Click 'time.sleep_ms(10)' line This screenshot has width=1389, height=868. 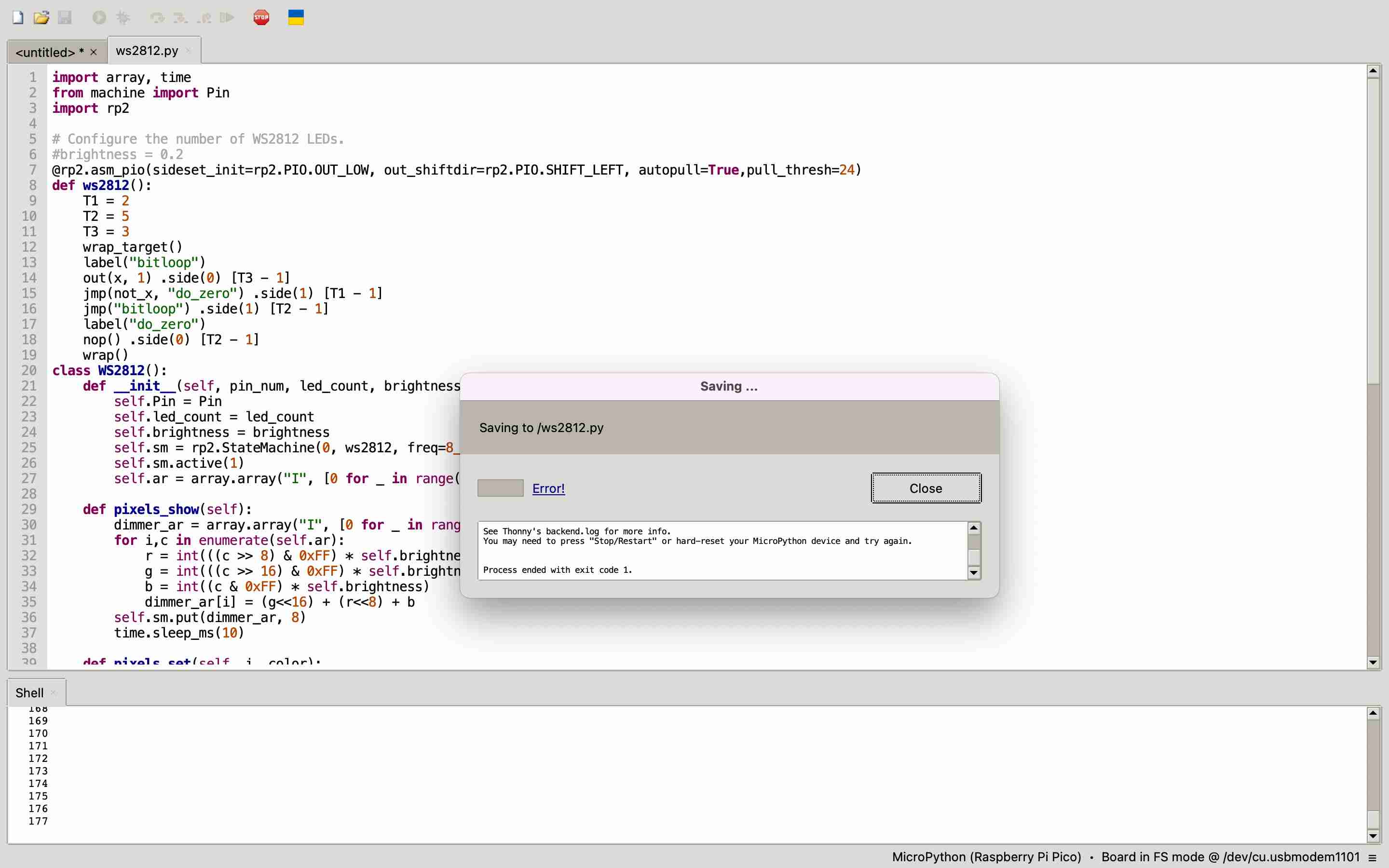click(x=179, y=633)
